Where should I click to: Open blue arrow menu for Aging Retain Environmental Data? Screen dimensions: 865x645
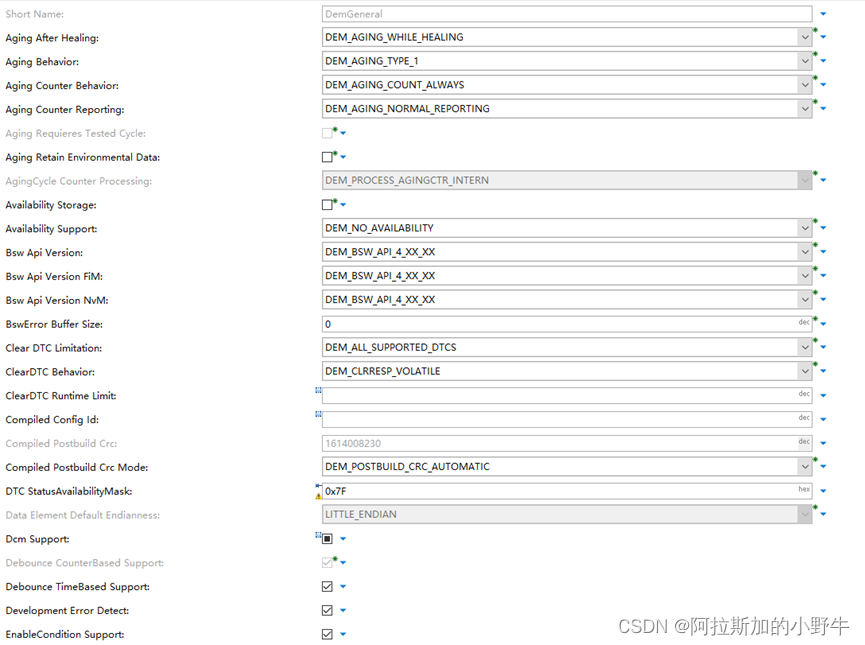coord(343,157)
